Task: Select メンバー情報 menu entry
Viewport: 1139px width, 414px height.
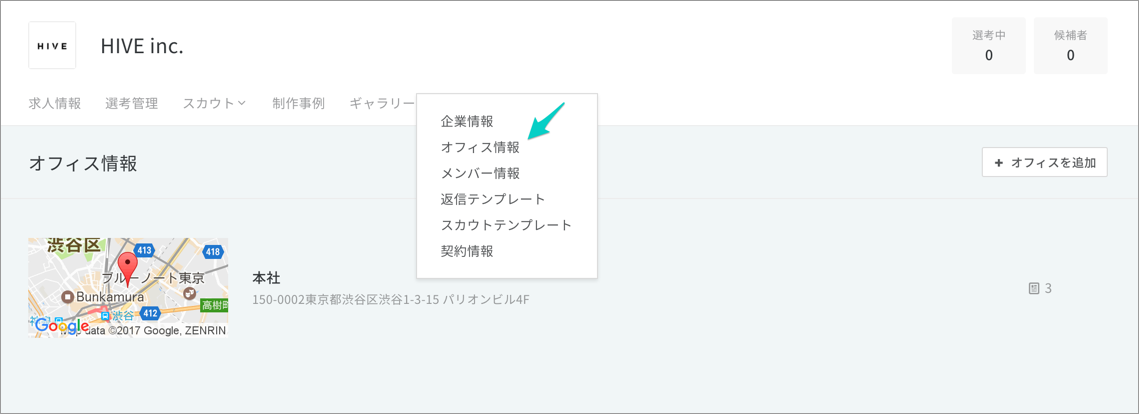Action: pos(480,173)
